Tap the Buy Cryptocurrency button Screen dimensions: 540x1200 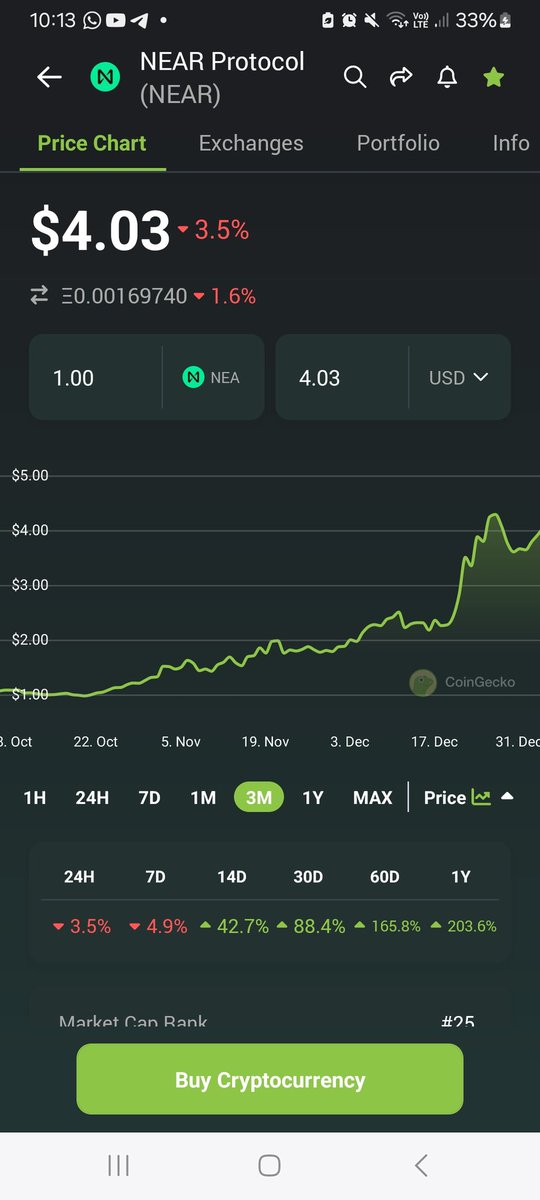coord(270,1079)
